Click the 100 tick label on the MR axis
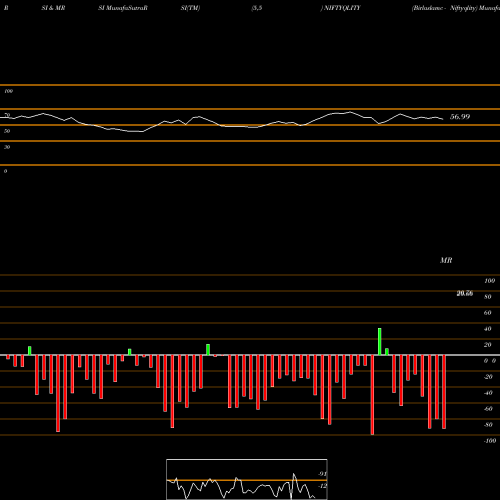Image resolution: width=500 pixels, height=500 pixels. click(x=489, y=281)
